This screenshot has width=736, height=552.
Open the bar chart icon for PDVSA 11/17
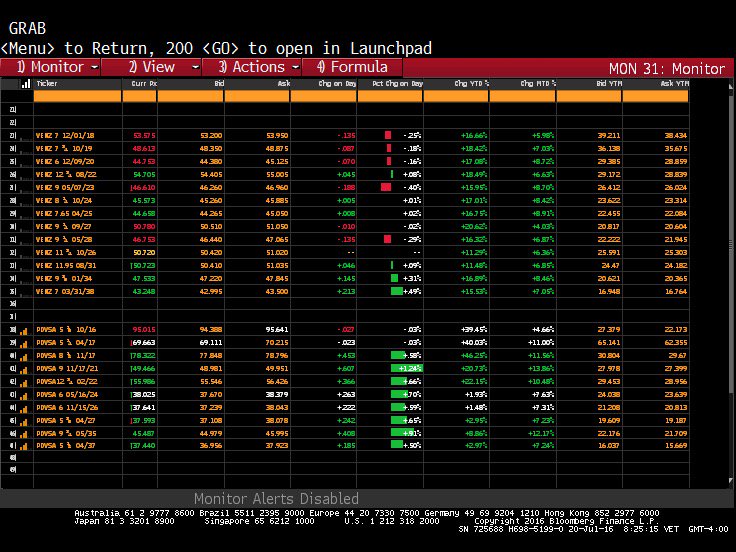(23, 357)
